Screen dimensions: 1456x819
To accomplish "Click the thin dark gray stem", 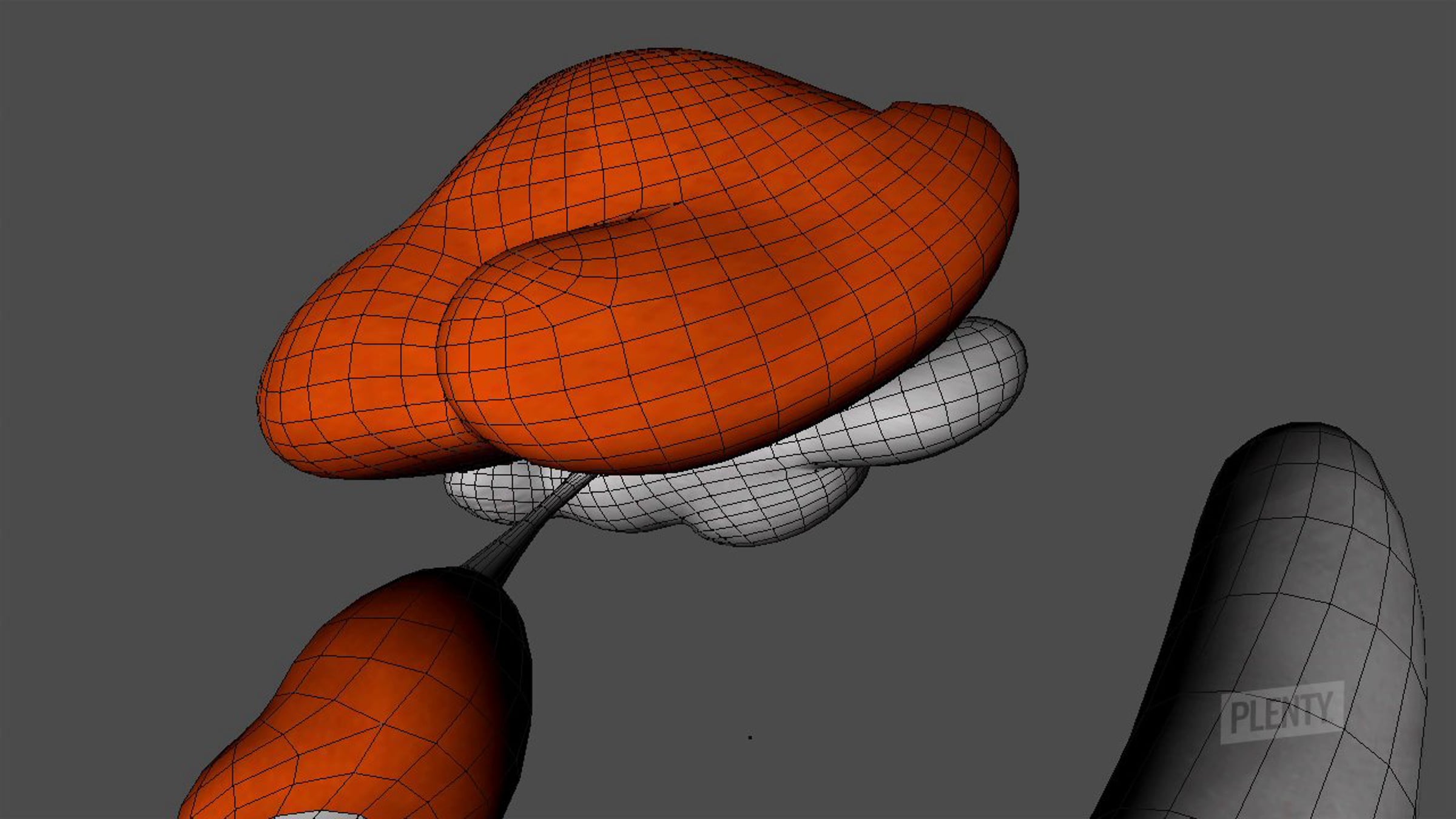I will (x=527, y=527).
